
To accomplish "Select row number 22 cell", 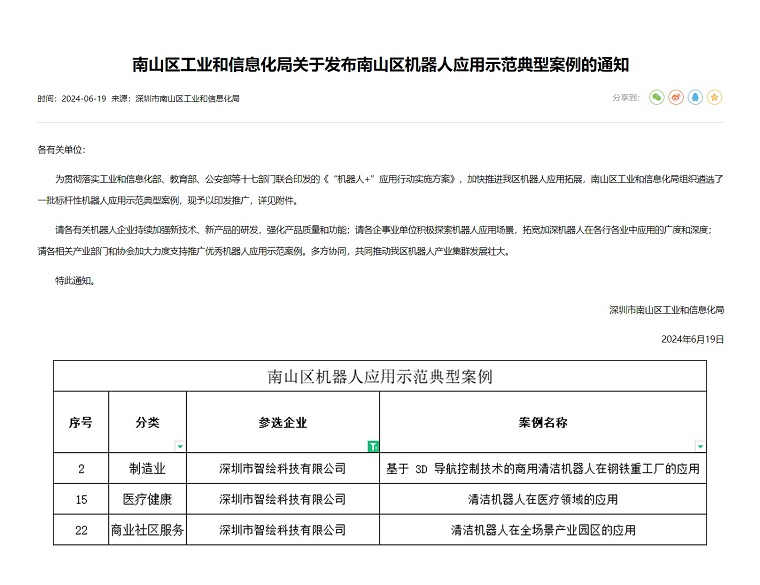I will point(81,530).
